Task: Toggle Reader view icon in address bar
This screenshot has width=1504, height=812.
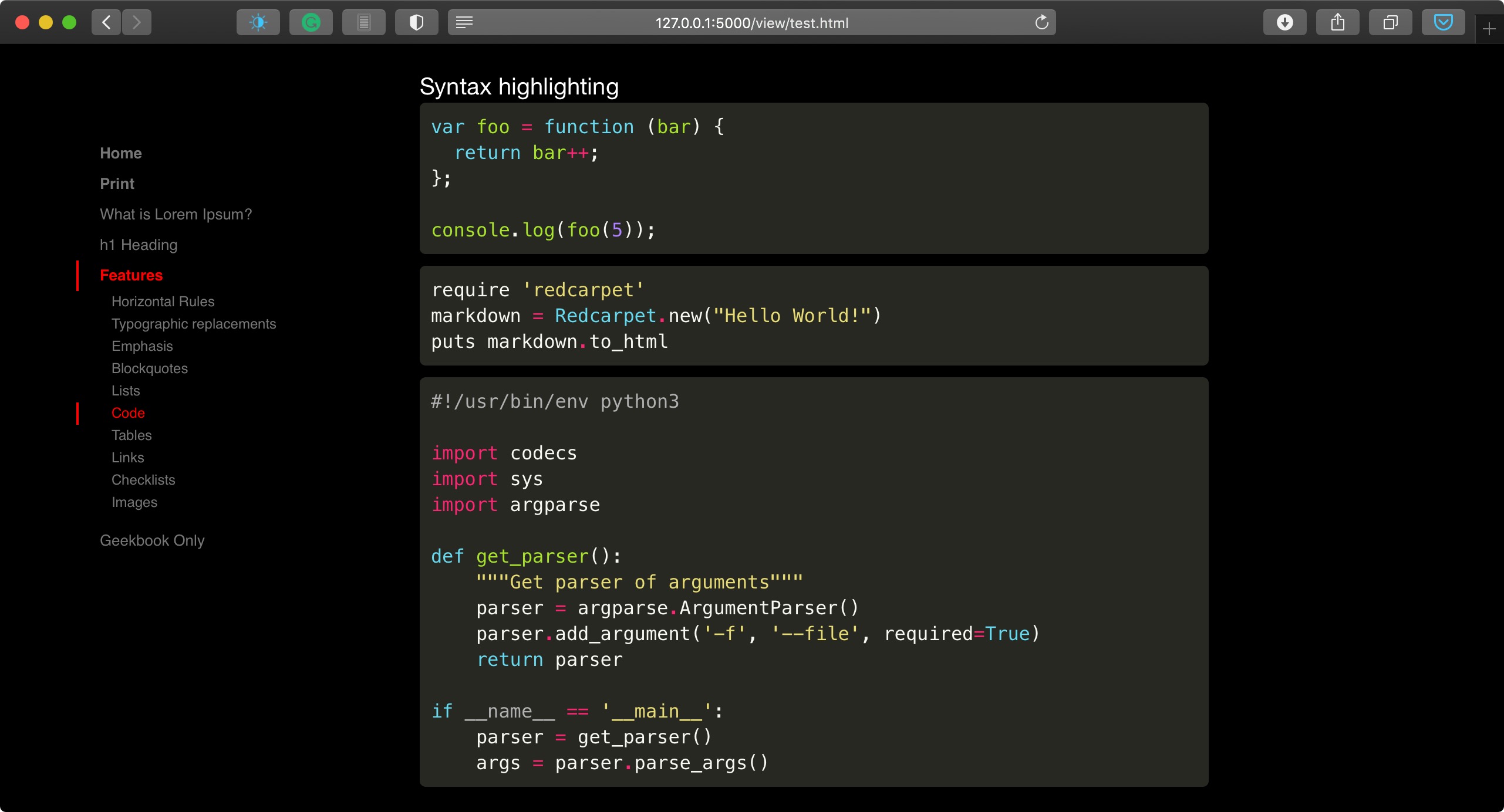Action: 464,22
